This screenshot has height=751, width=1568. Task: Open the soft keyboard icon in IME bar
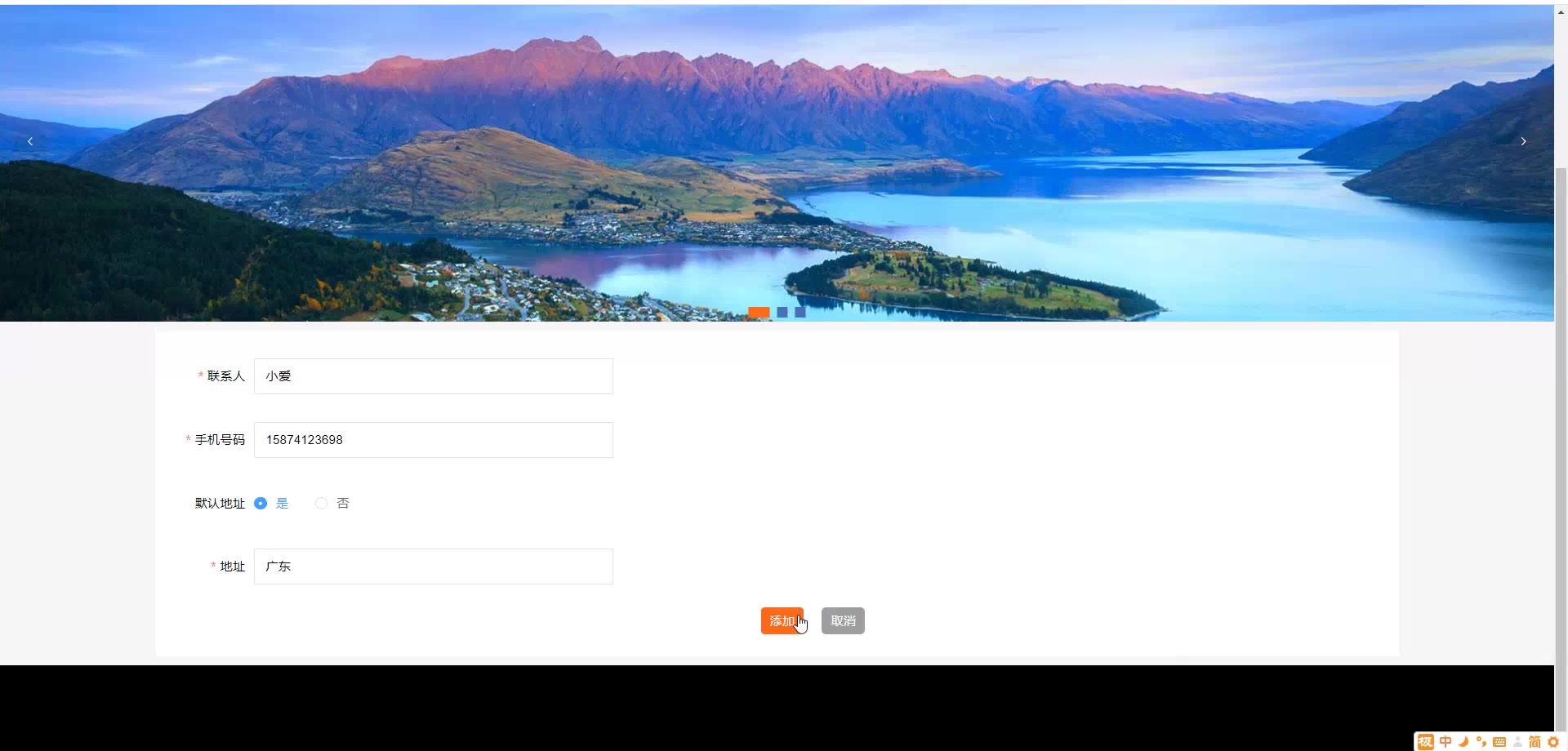point(1499,741)
